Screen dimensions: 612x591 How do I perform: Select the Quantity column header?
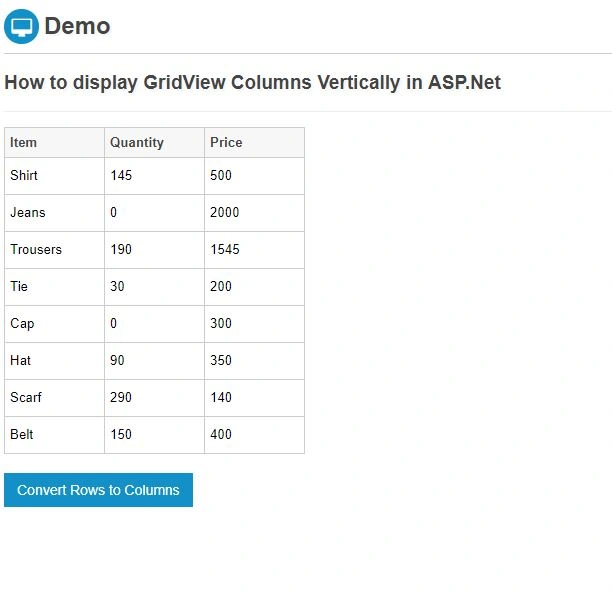pos(154,142)
